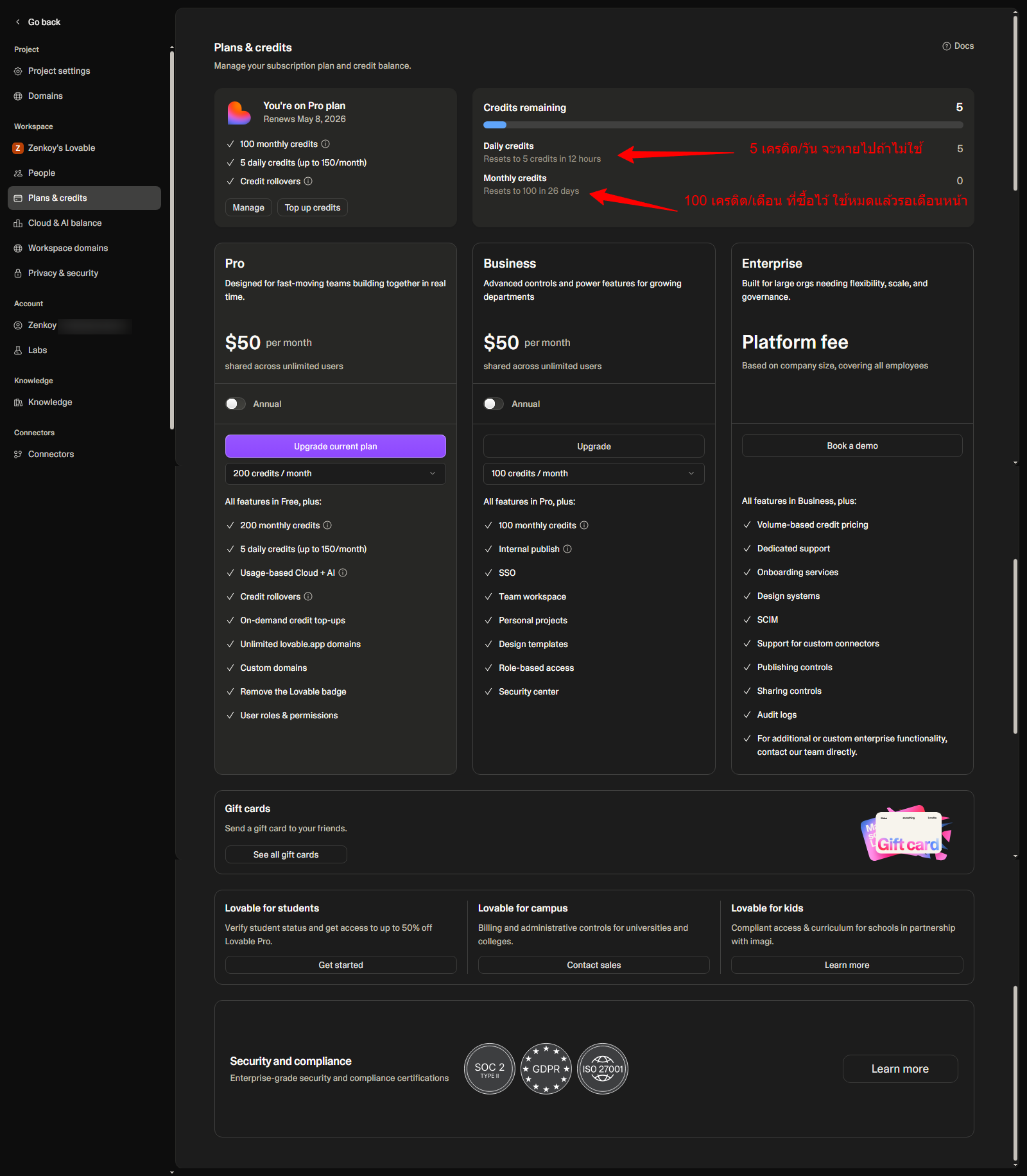
Task: Open Project settings via its gear icon
Action: click(x=18, y=71)
